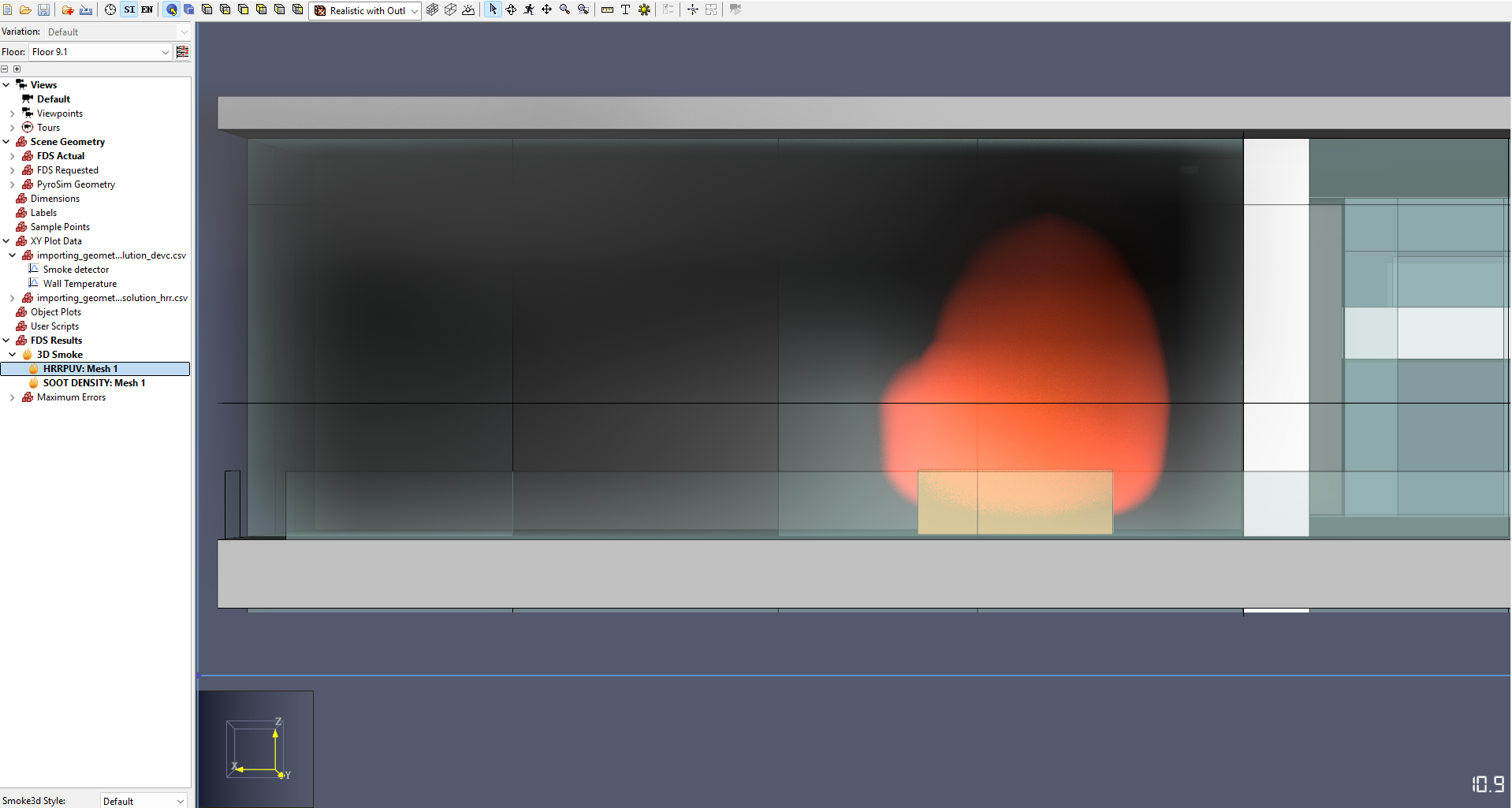Click the import-results folder icon with red plus
This screenshot has width=1512, height=808.
[68, 9]
